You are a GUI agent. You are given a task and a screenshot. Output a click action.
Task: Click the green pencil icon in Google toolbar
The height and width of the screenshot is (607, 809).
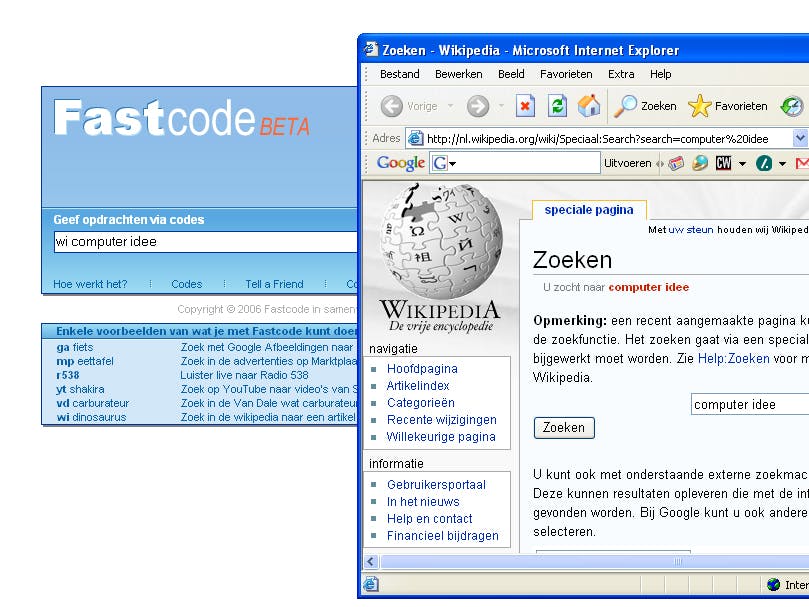point(764,164)
